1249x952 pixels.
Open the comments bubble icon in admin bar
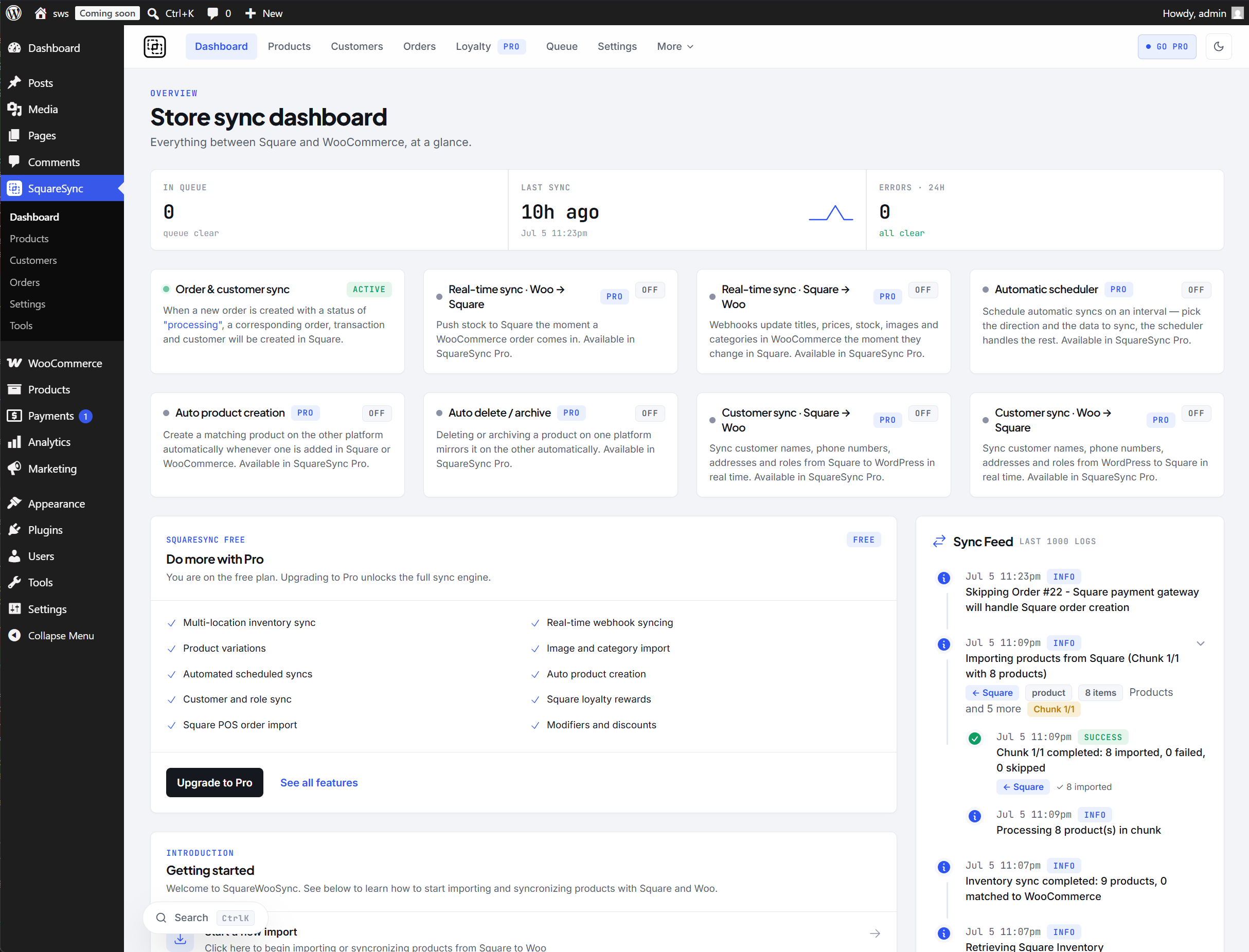coord(212,13)
